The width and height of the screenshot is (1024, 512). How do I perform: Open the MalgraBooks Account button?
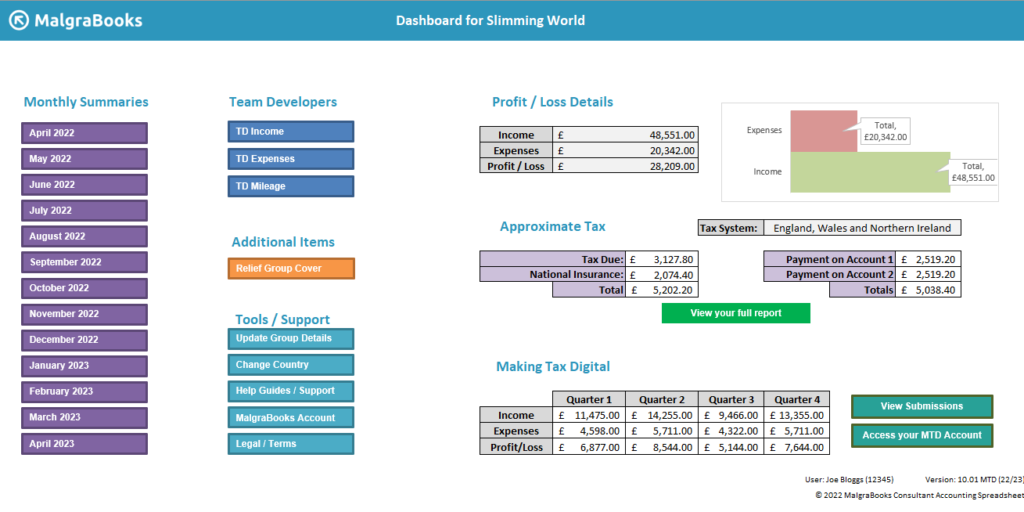tap(291, 418)
